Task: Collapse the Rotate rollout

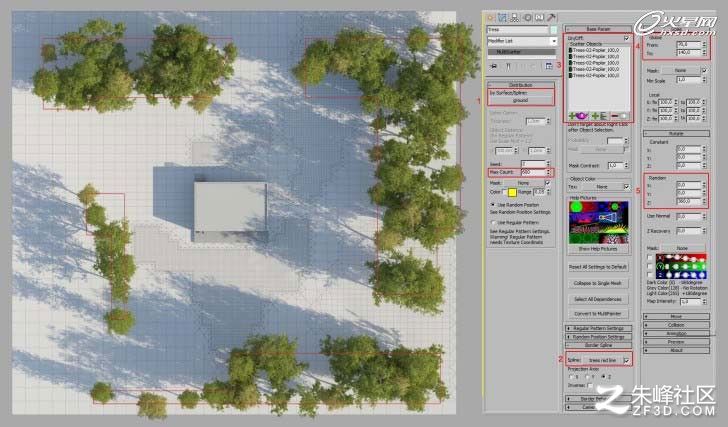Action: point(676,133)
